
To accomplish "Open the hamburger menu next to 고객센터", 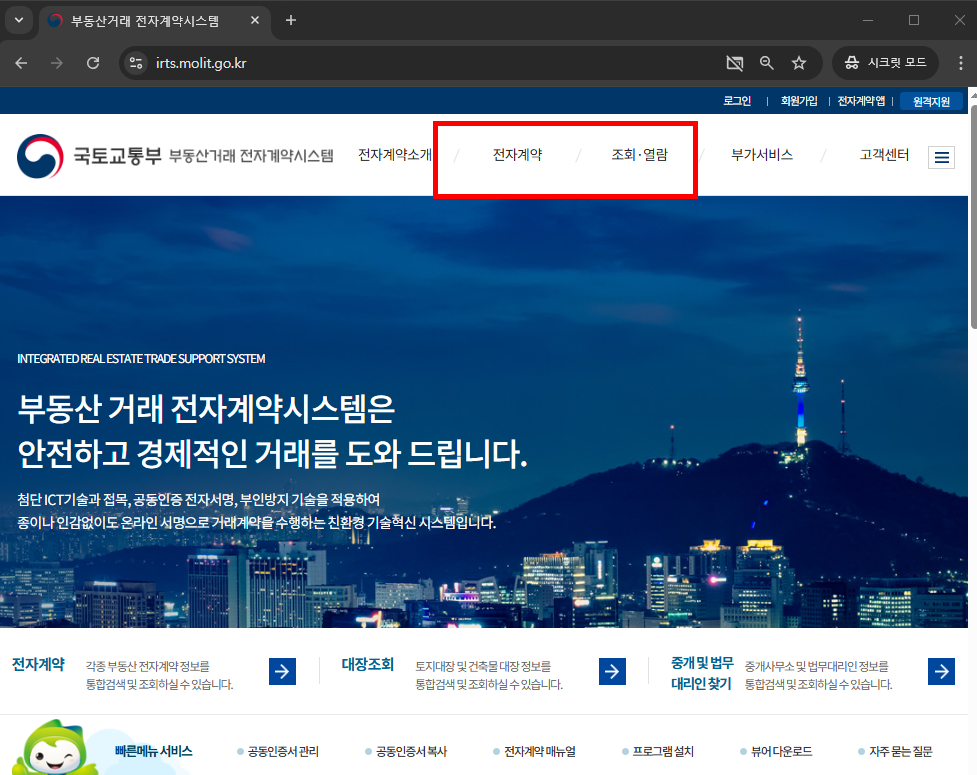I will click(x=940, y=157).
